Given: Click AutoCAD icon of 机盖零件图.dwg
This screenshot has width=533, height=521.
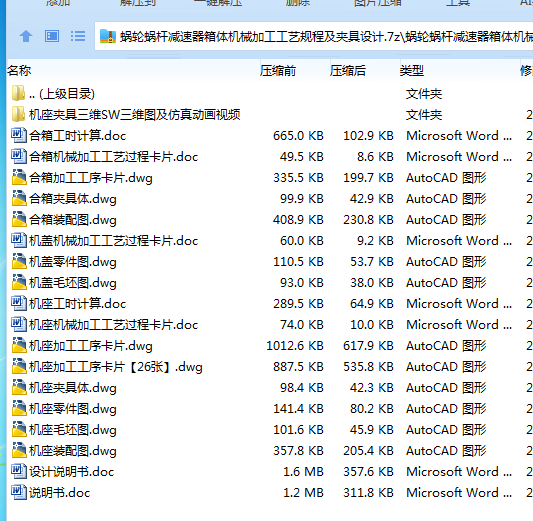Looking at the screenshot, I should tap(19, 262).
